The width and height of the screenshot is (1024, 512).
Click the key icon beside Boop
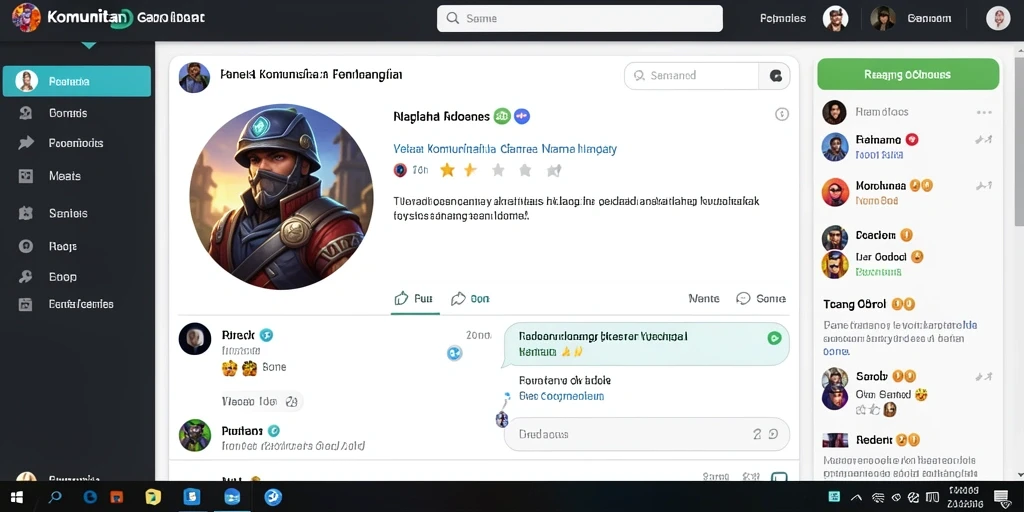(25, 277)
